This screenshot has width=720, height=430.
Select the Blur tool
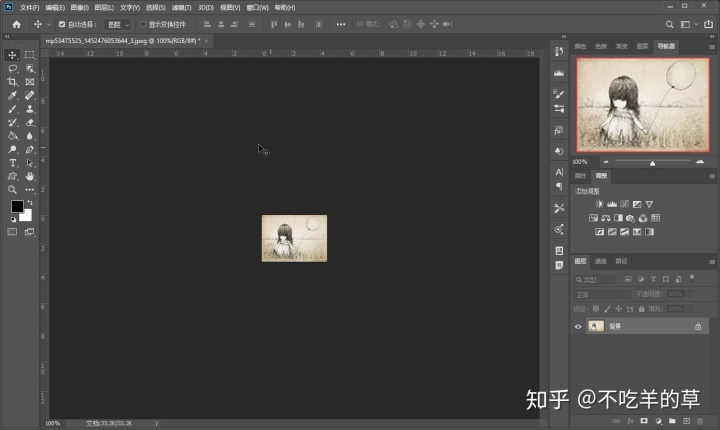[30, 136]
